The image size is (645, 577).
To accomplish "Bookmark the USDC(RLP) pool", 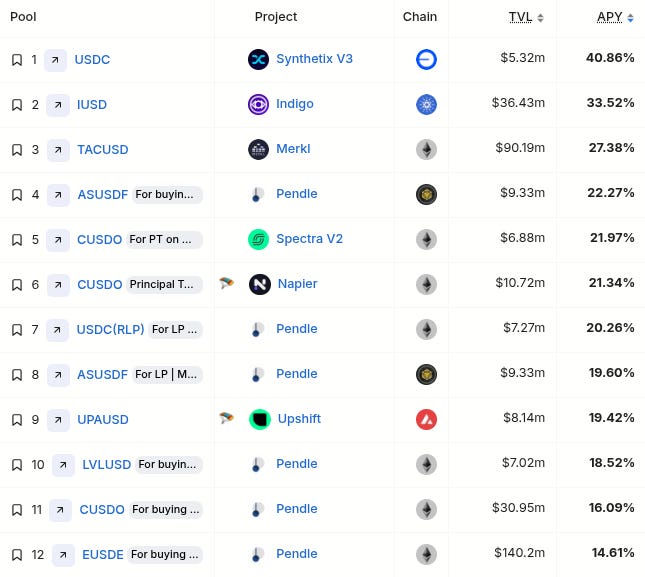I will (x=17, y=330).
